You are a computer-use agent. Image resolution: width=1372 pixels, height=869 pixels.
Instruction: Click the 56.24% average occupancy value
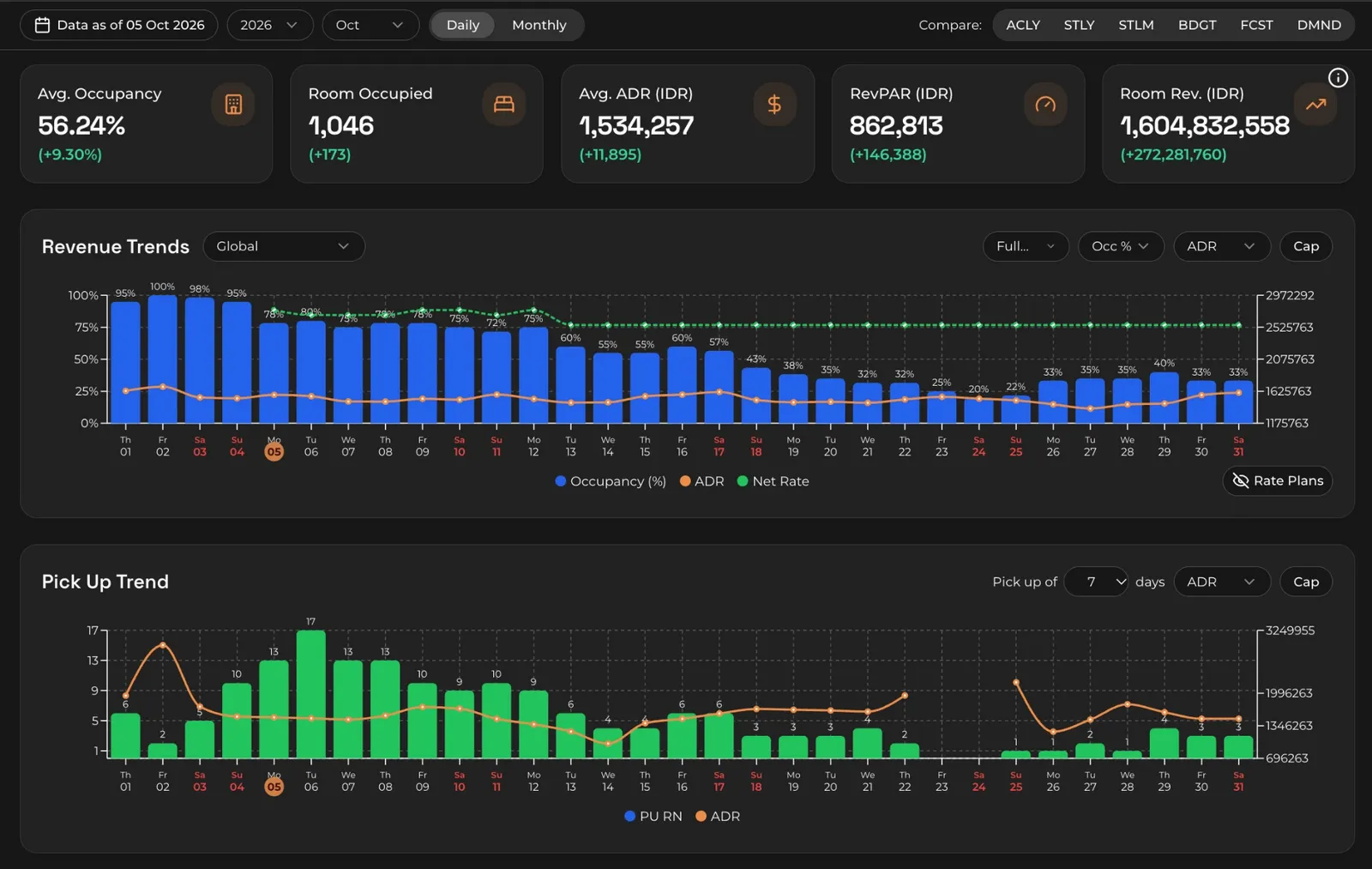81,125
